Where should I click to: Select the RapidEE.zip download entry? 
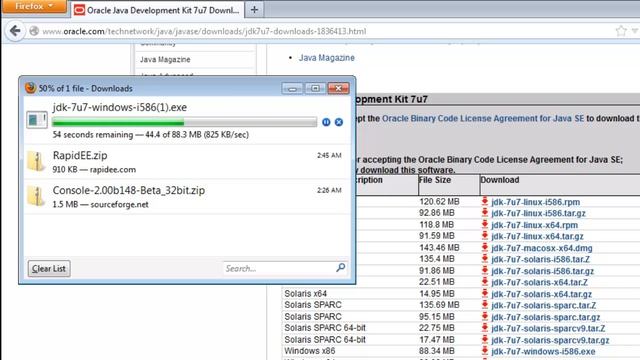click(x=187, y=162)
